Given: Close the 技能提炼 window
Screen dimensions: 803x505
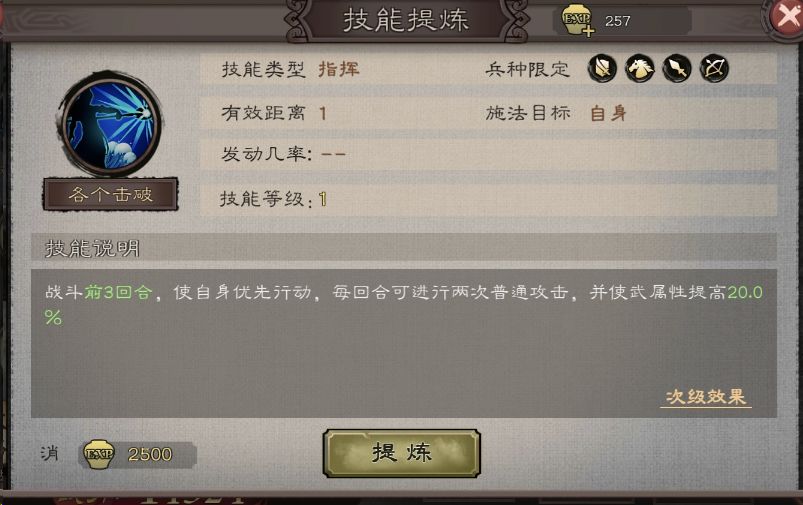Looking at the screenshot, I should pyautogui.click(x=788, y=17).
